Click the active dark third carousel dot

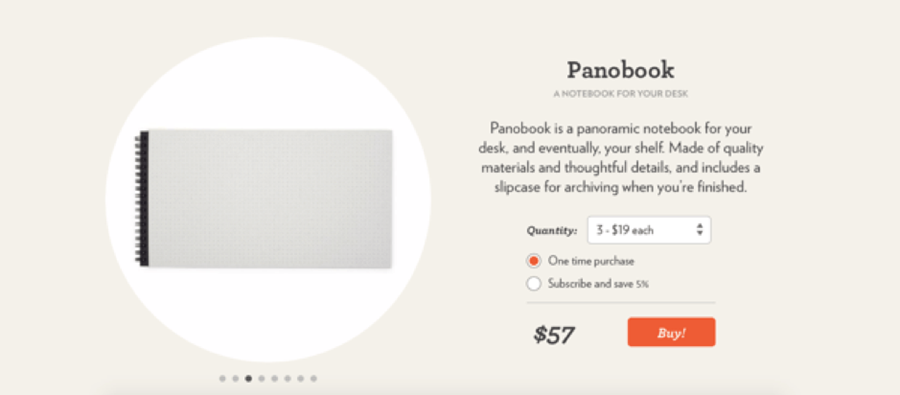249,378
